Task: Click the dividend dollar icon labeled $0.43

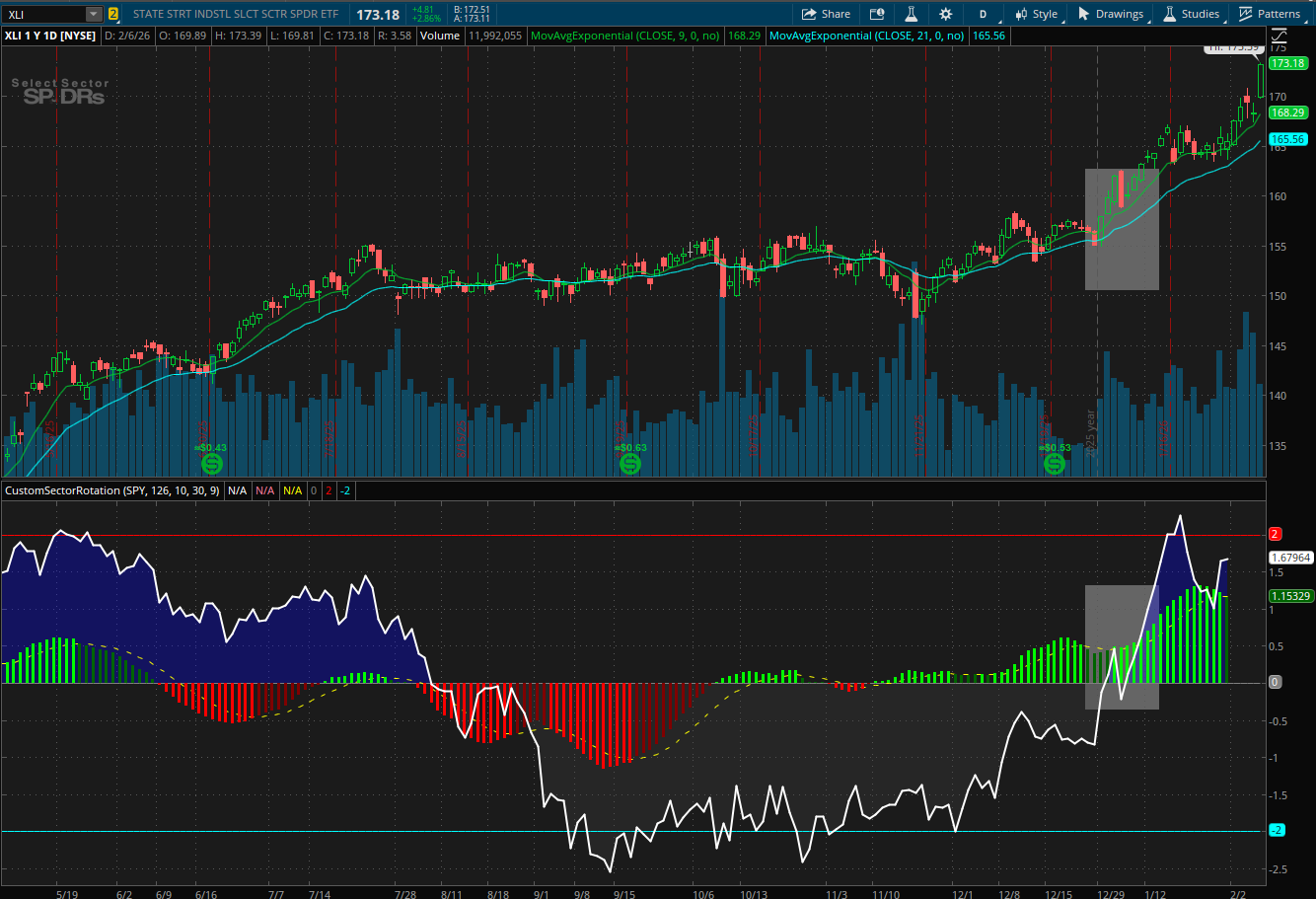Action: click(211, 462)
